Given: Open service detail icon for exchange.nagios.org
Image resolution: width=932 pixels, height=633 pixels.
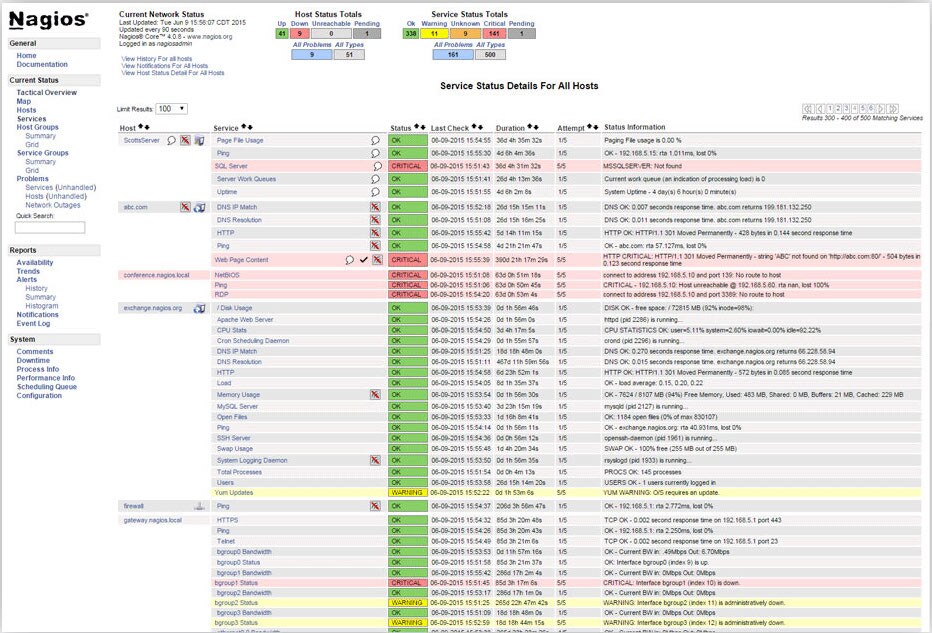Looking at the screenshot, I should click(x=200, y=308).
